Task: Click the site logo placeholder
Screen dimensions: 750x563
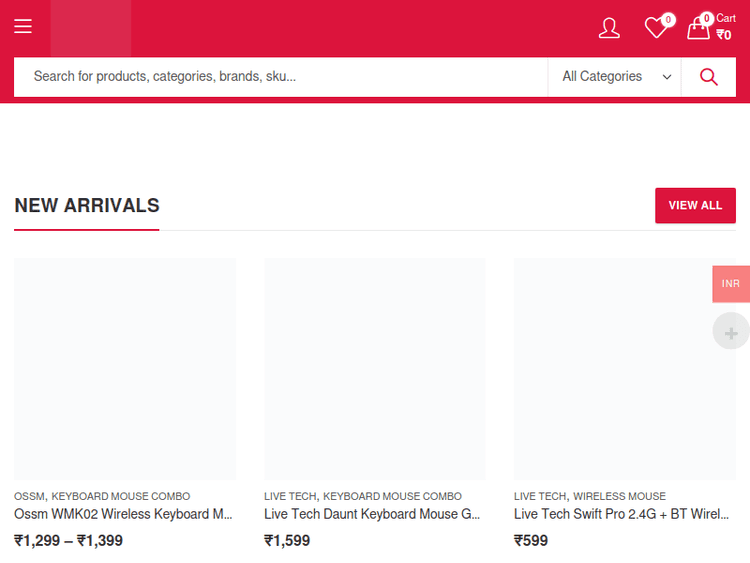Action: (x=91, y=28)
